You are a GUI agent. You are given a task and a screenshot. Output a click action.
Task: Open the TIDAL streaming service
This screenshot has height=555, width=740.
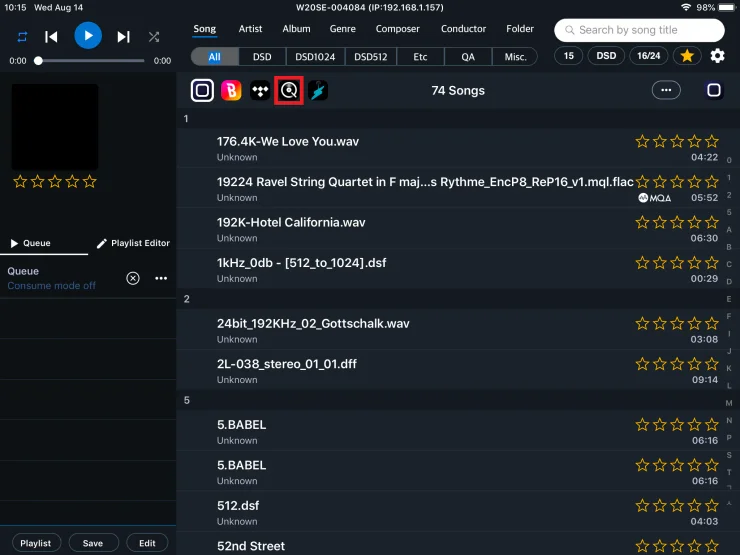coord(260,91)
